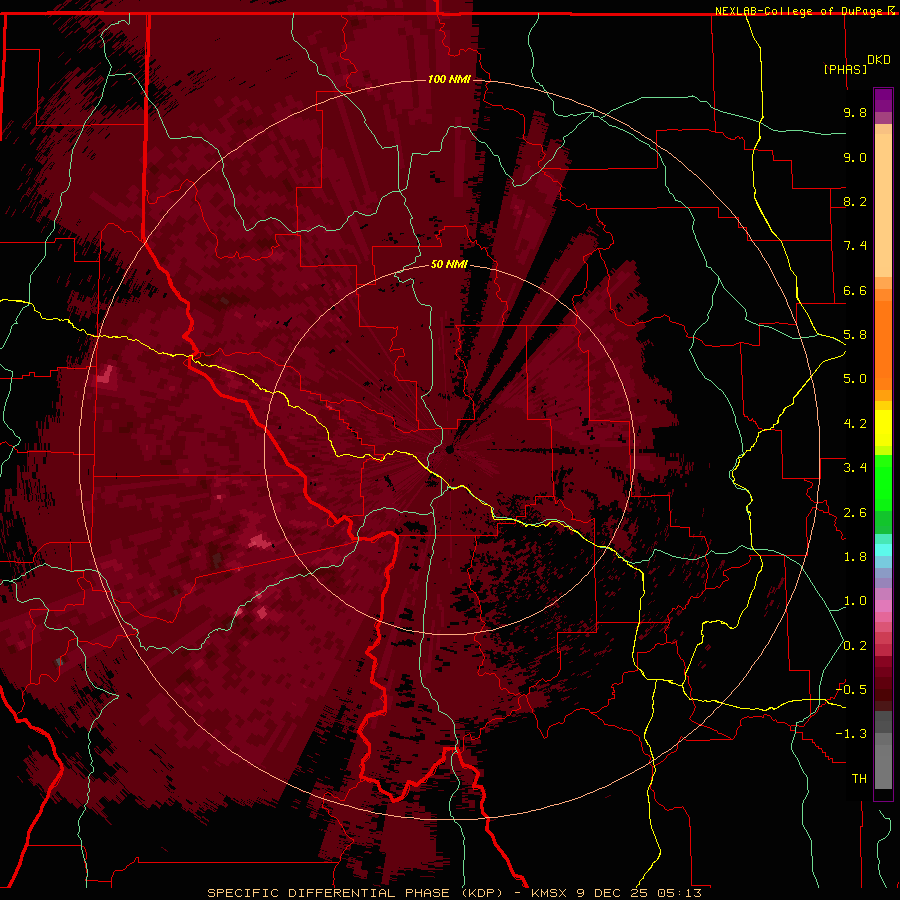This screenshot has height=900, width=900.
Task: Click the purple swatch at top of color bar
Action: (883, 100)
